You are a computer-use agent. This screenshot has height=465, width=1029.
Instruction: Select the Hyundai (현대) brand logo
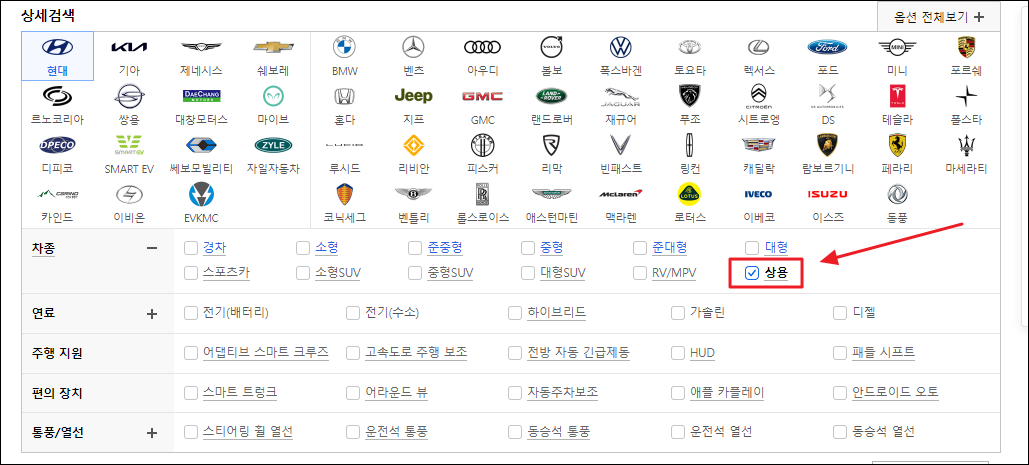58,47
